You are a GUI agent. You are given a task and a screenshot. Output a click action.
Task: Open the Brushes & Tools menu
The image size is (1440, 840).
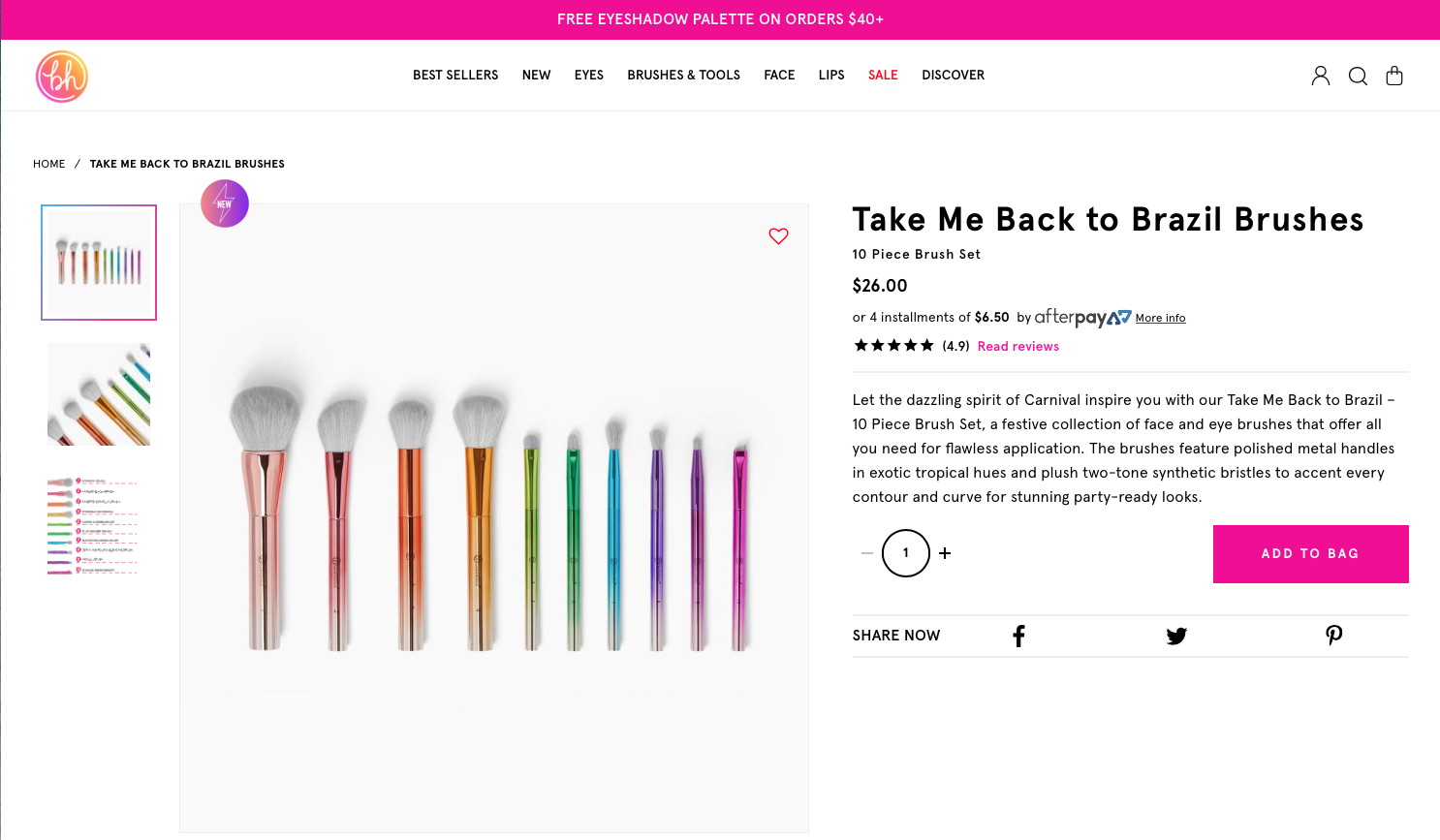tap(683, 75)
